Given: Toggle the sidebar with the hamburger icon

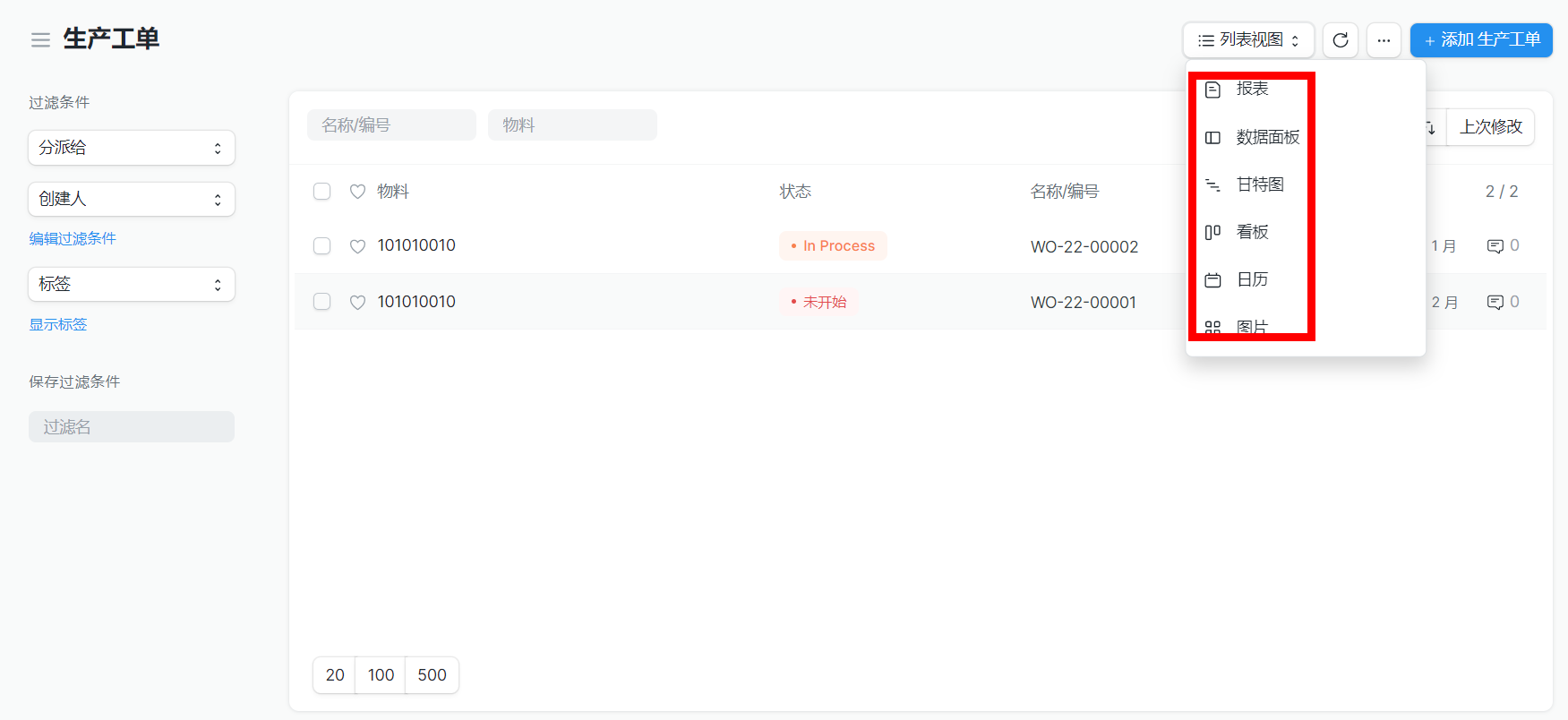Looking at the screenshot, I should [x=40, y=40].
